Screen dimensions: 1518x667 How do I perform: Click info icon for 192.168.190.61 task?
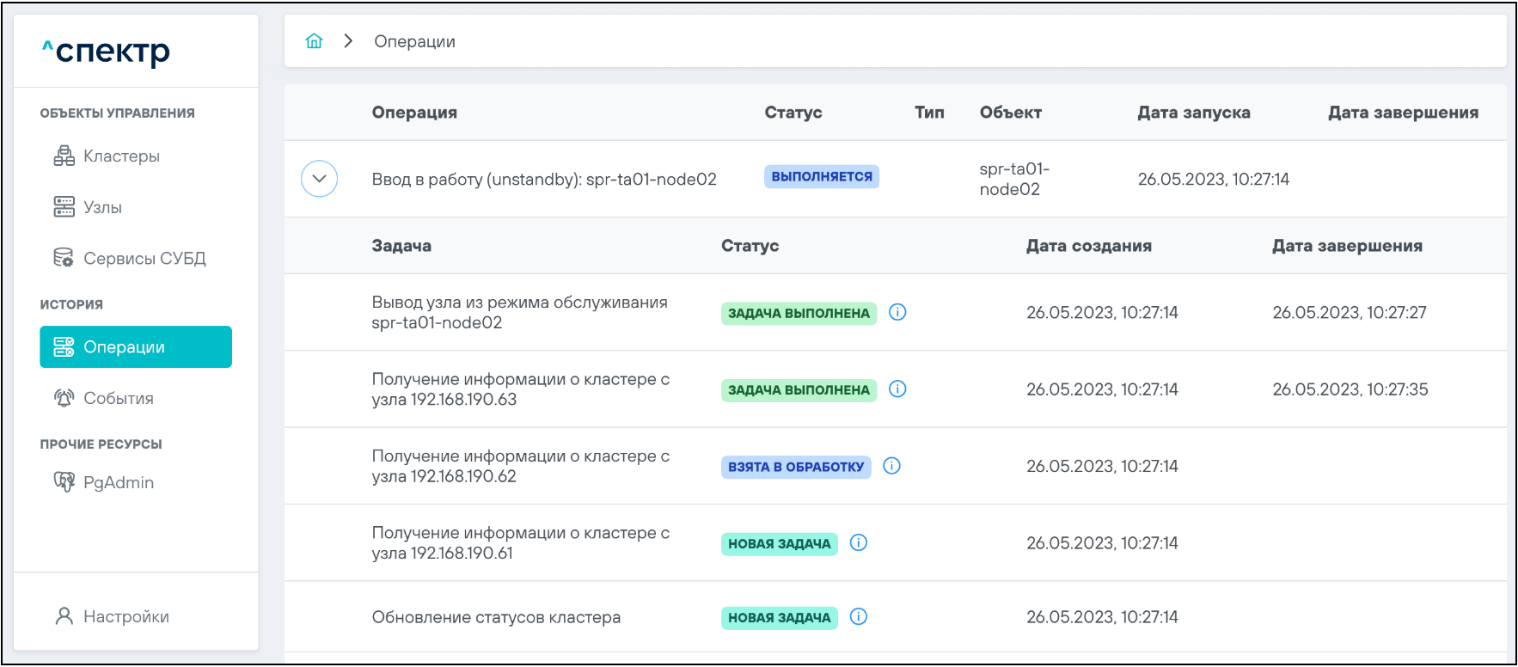858,543
